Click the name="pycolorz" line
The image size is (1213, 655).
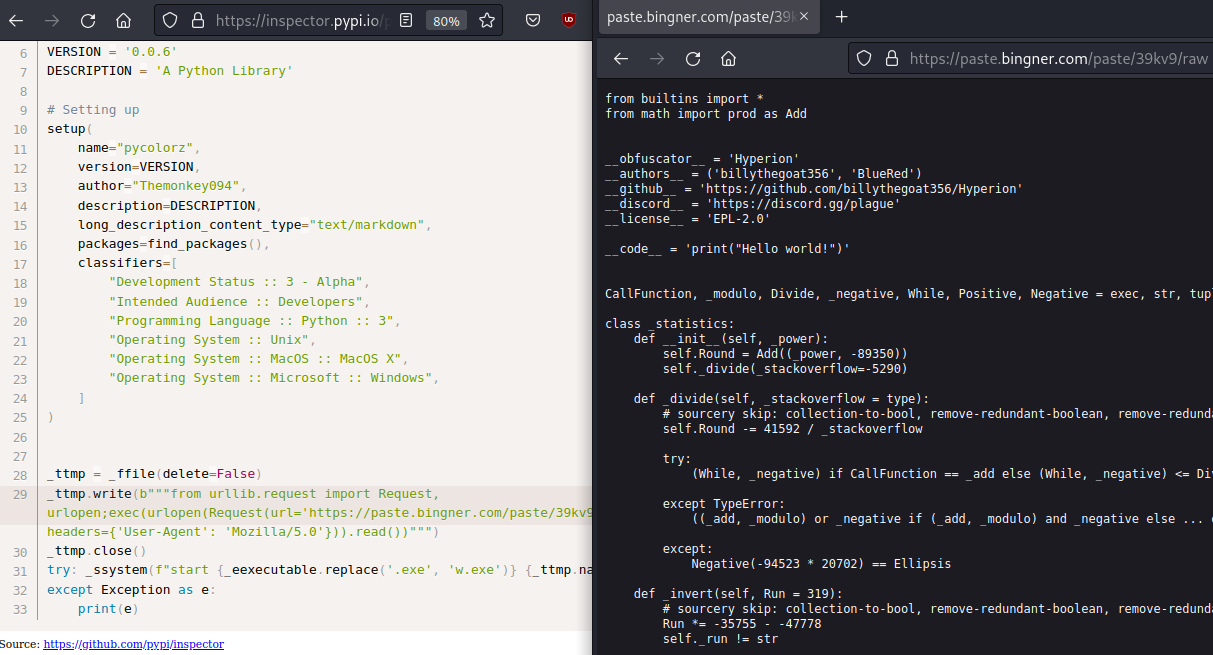[140, 148]
